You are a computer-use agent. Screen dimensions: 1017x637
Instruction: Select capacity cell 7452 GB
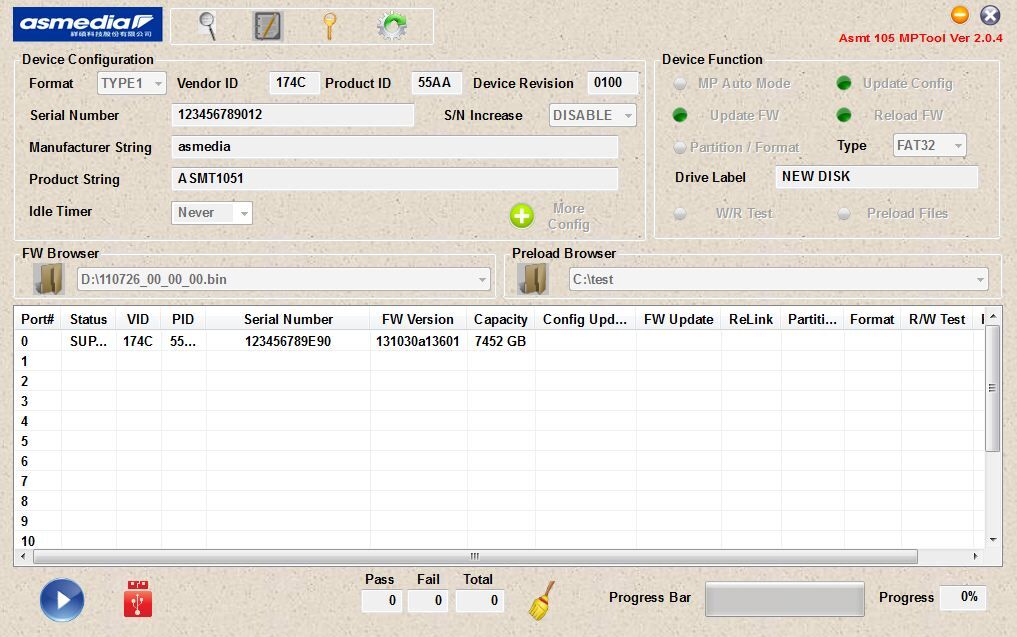(500, 341)
